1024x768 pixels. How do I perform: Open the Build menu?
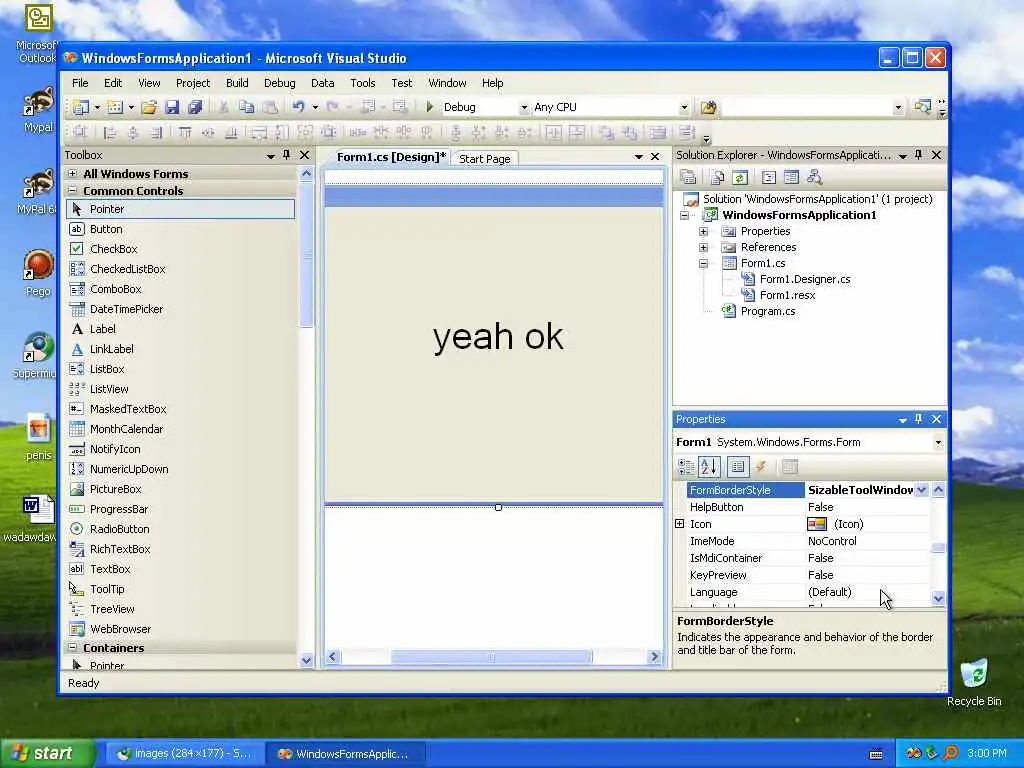(x=237, y=83)
